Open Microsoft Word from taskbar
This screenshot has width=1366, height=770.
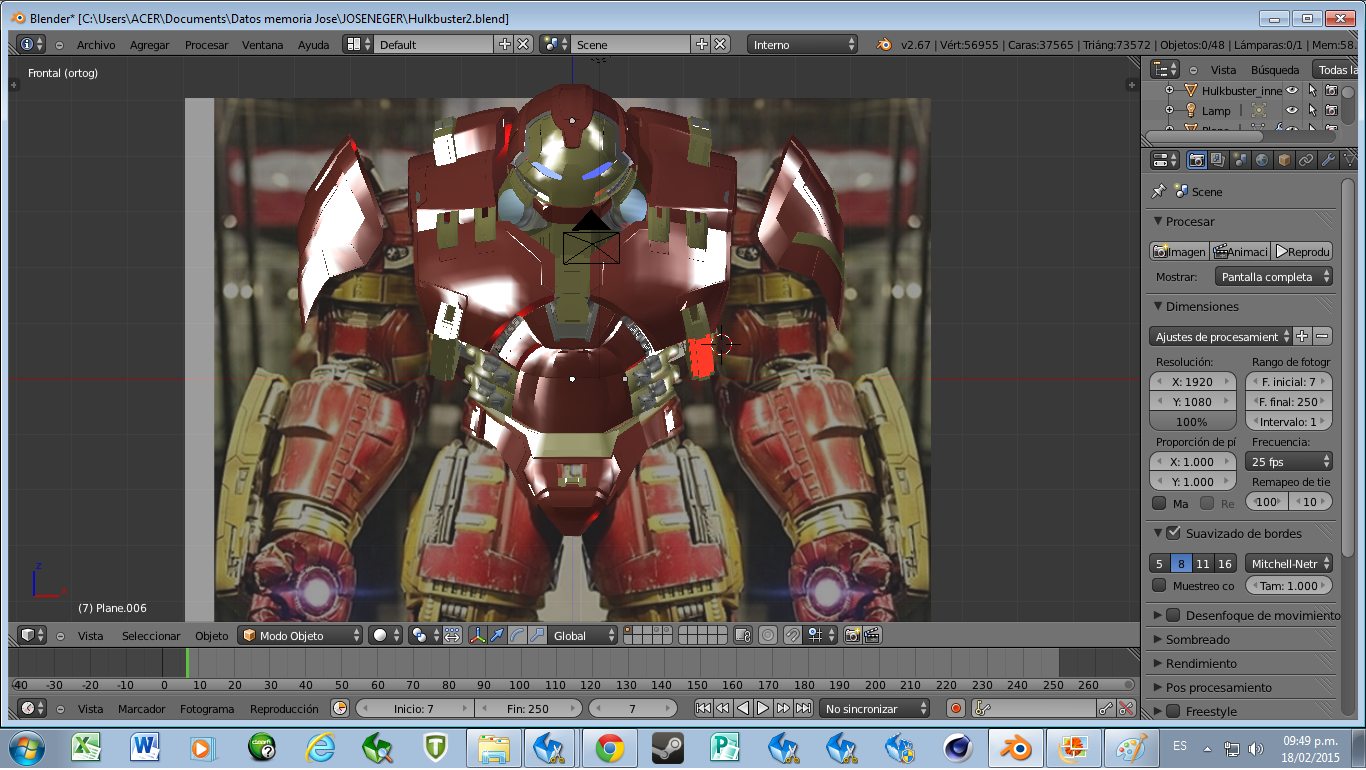146,747
